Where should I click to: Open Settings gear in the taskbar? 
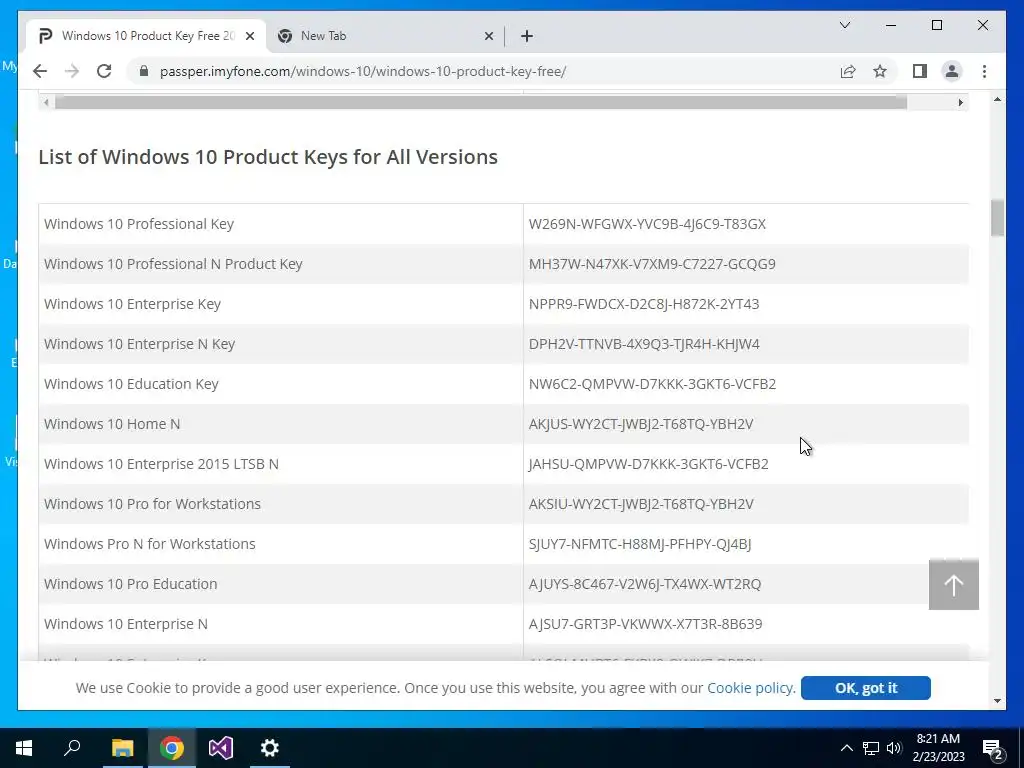click(270, 748)
